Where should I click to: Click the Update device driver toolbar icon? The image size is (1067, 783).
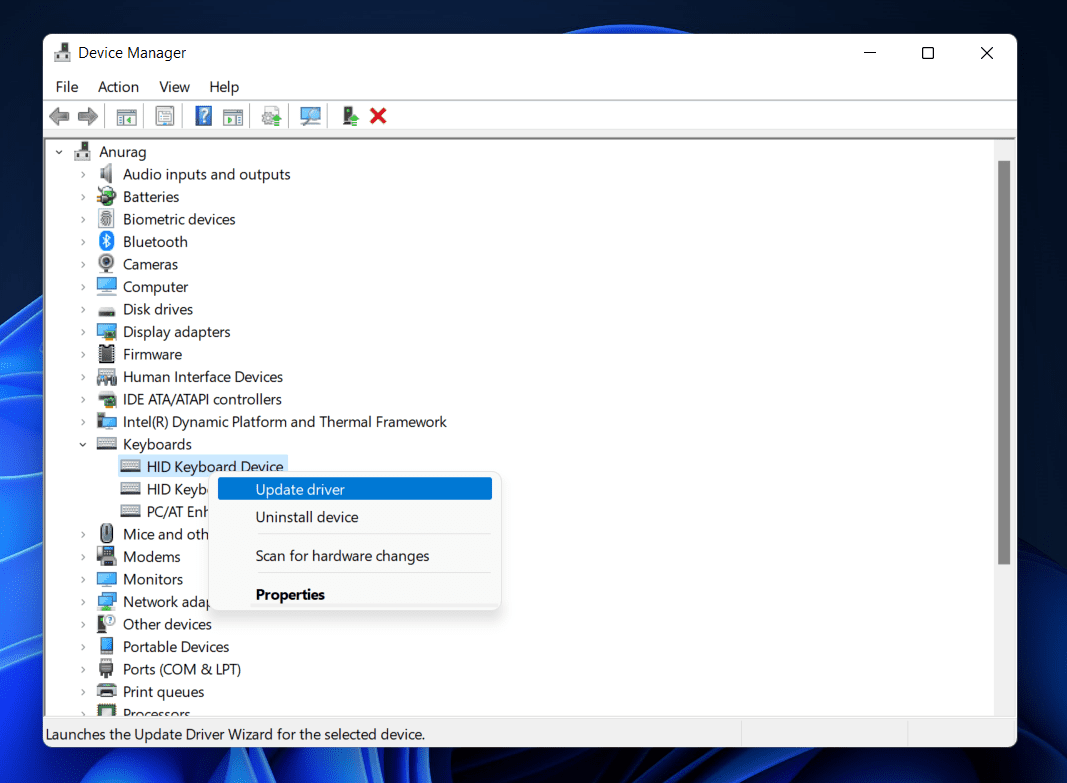(x=271, y=116)
